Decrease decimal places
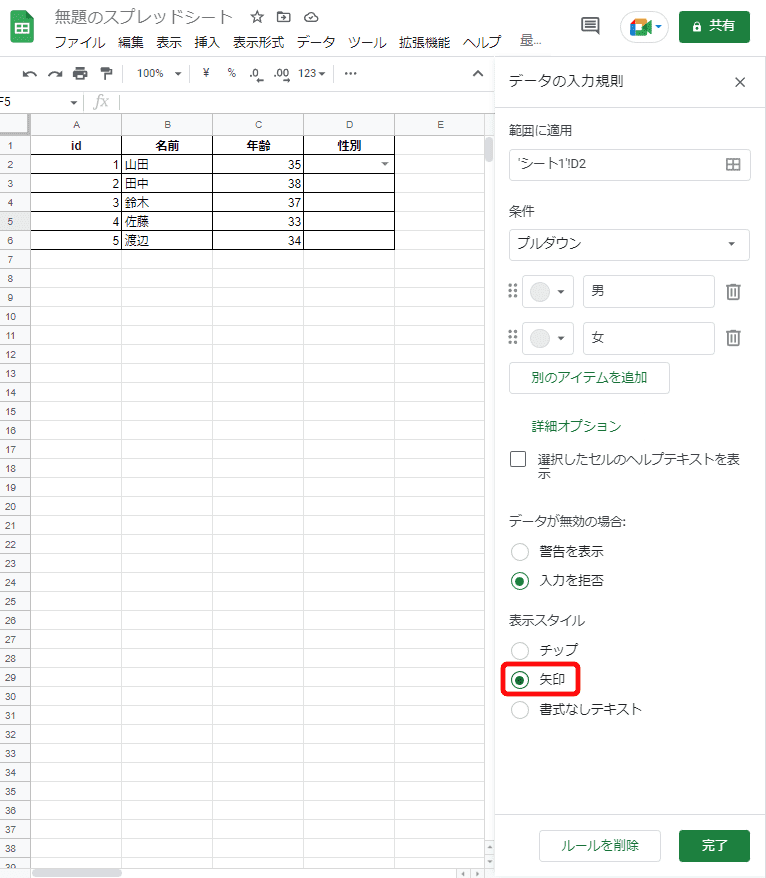The height and width of the screenshot is (878, 766). click(x=256, y=74)
